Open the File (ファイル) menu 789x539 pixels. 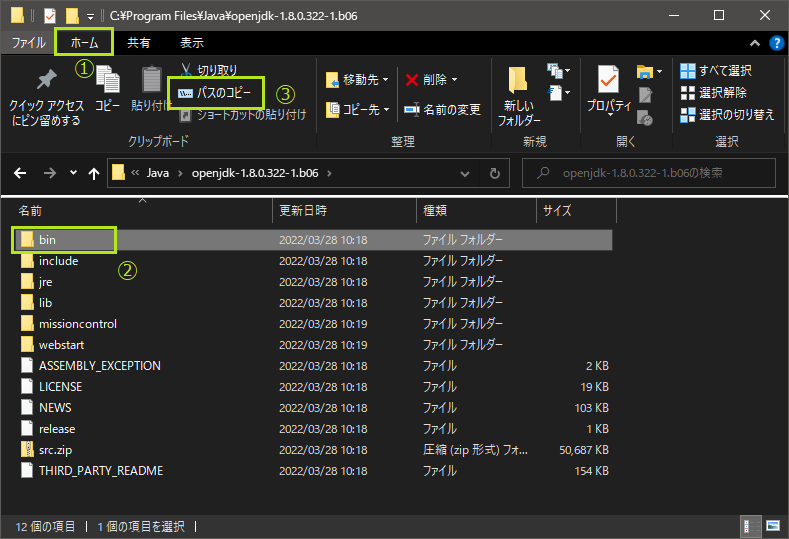(28, 43)
